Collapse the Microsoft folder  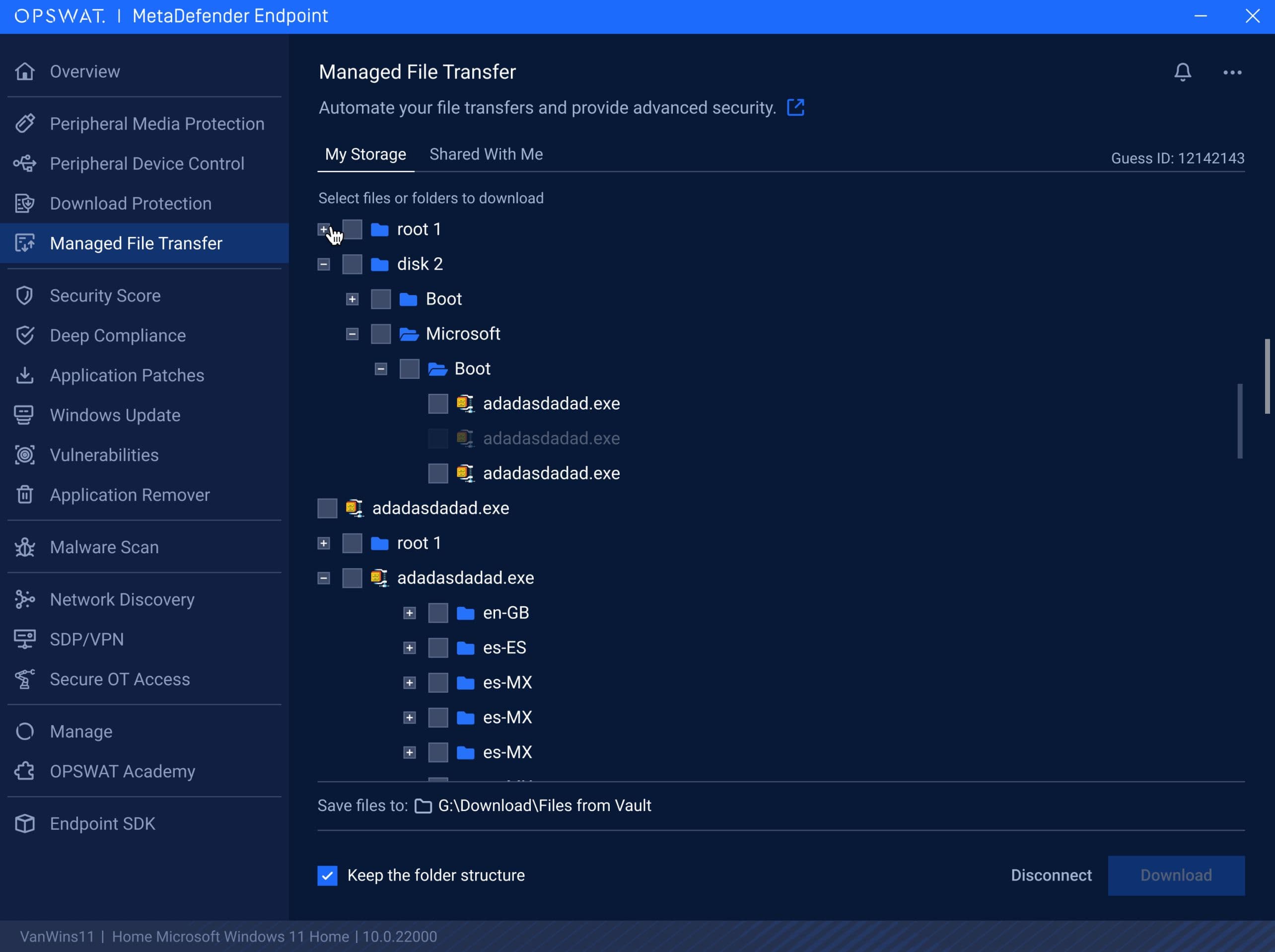point(353,334)
